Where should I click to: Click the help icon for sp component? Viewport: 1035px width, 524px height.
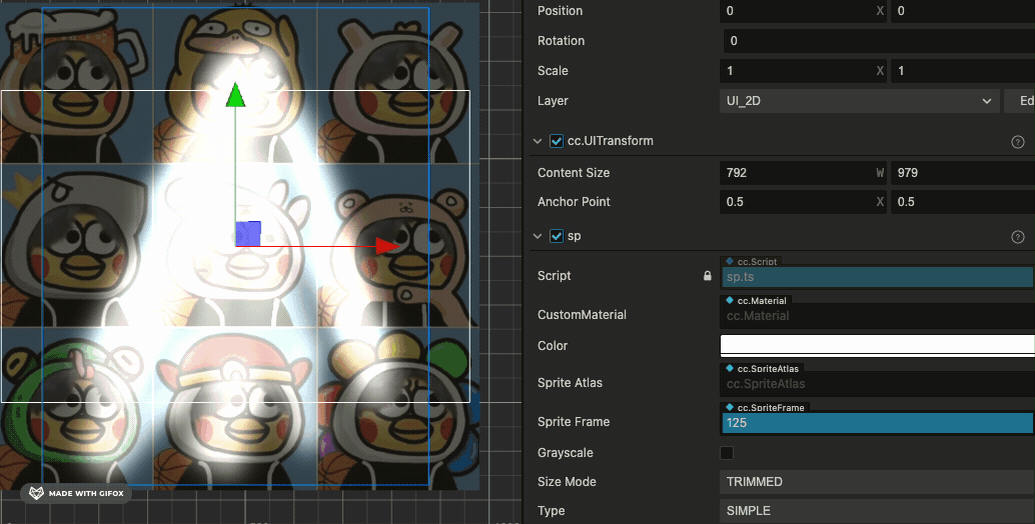coord(1018,237)
